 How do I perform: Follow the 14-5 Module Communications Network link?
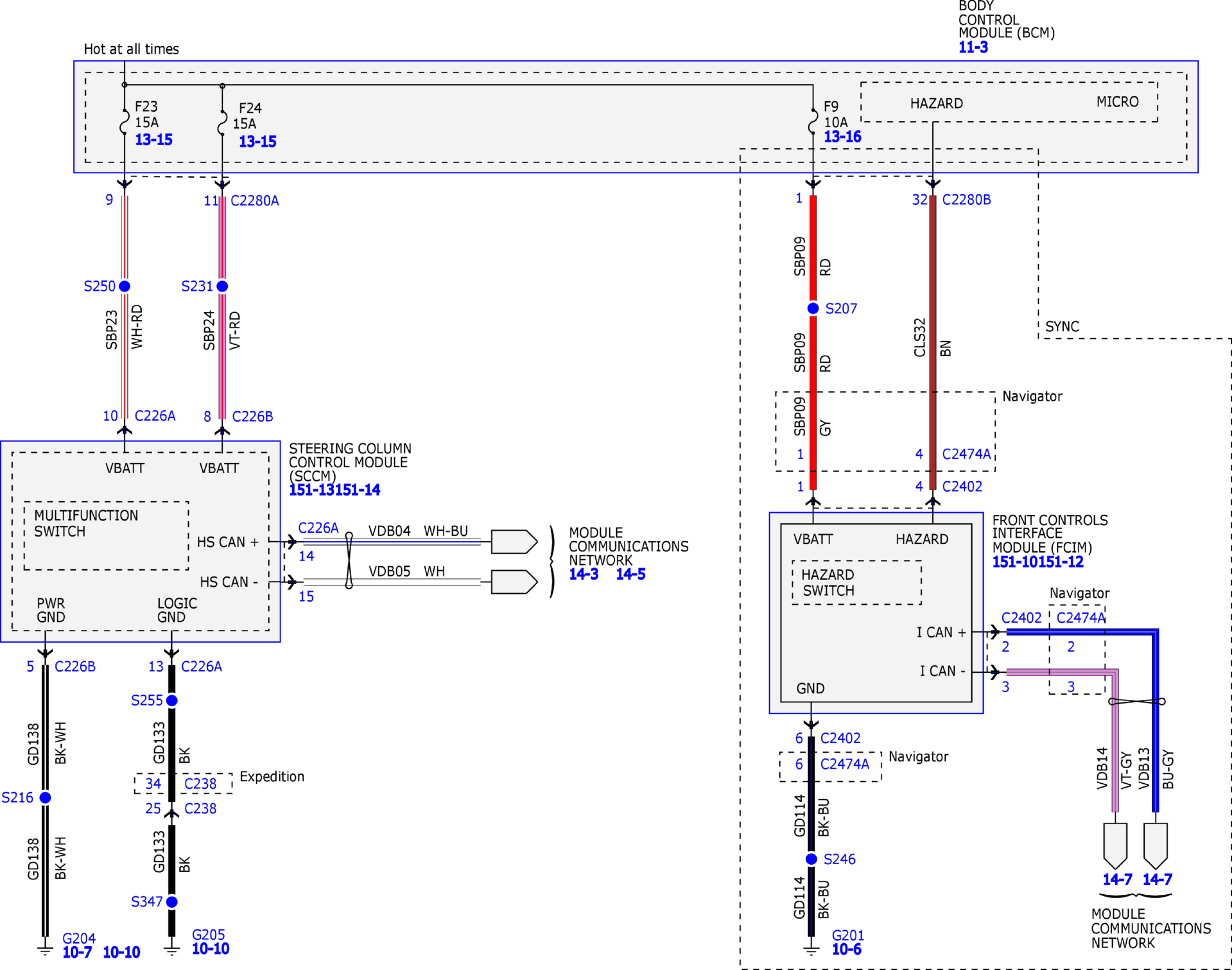630,574
